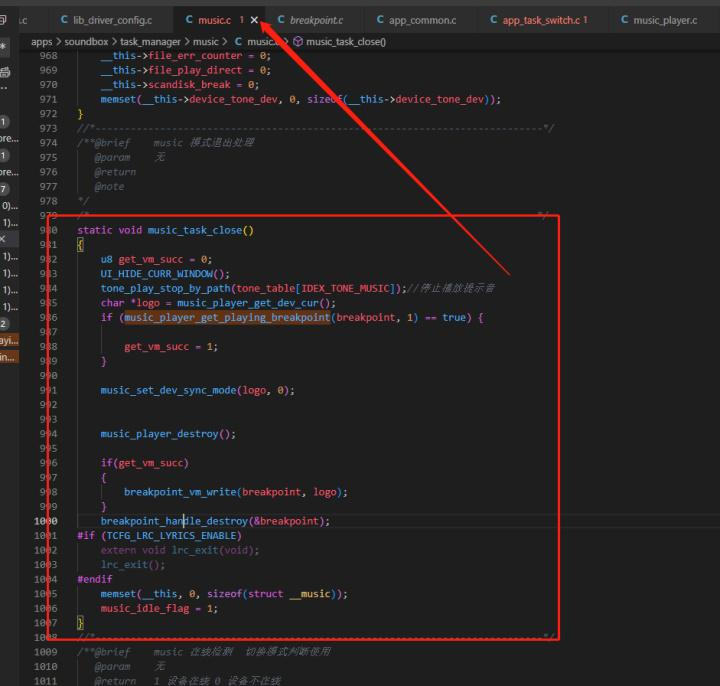Click the 'u8 get_vm_succ = 0;' line
This screenshot has width=720, height=686.
(x=156, y=259)
